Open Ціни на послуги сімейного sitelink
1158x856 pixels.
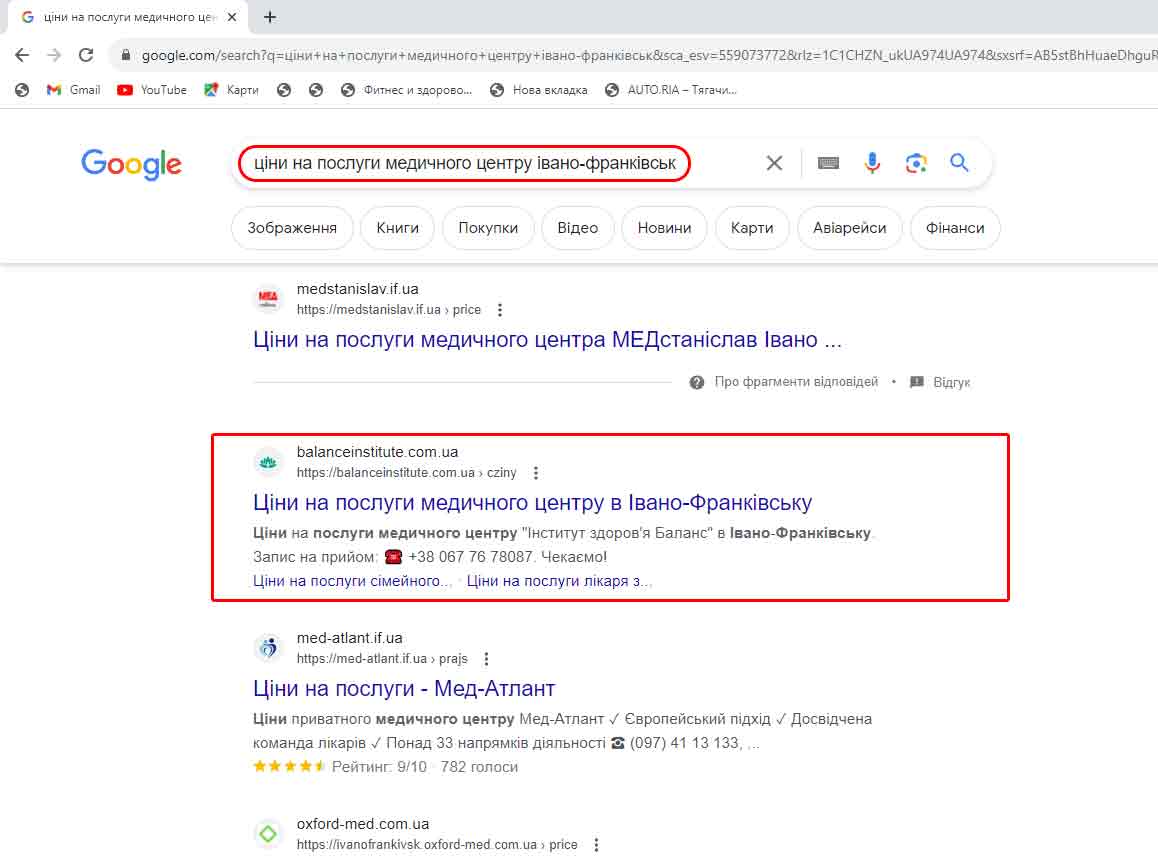point(352,581)
